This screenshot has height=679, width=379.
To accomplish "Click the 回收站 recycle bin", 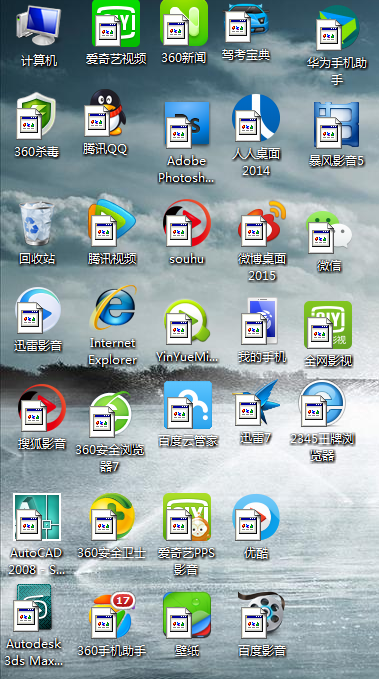I will (x=37, y=223).
